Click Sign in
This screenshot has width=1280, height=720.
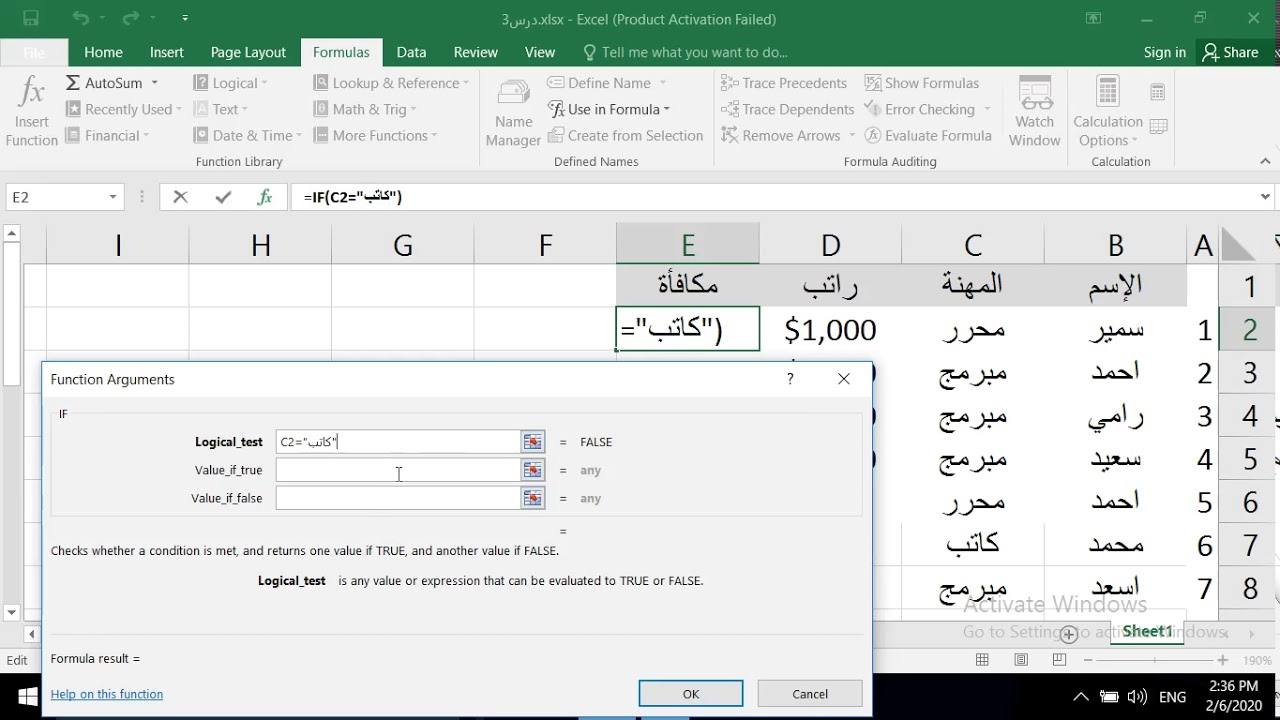1164,52
